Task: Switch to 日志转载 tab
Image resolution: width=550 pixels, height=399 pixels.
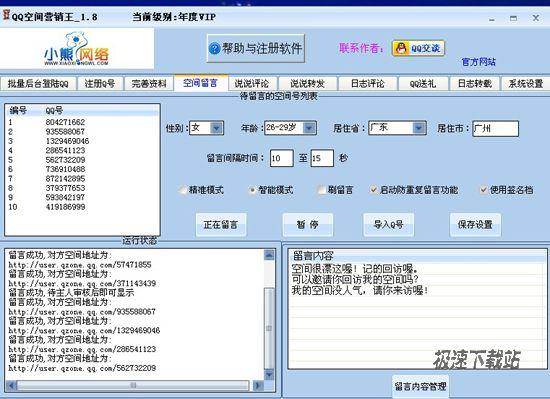Action: 475,83
